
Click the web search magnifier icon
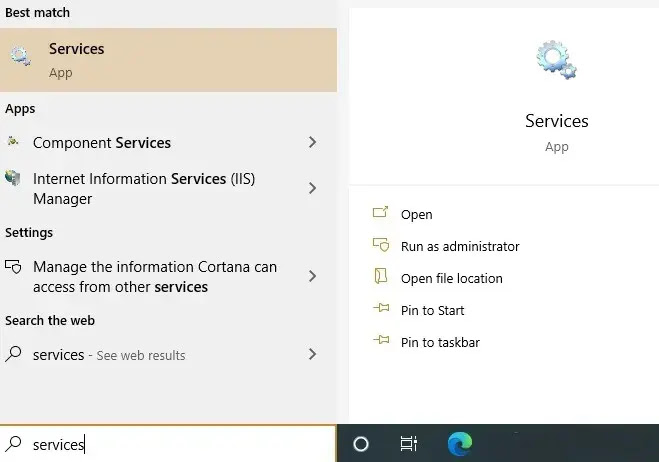[13, 354]
